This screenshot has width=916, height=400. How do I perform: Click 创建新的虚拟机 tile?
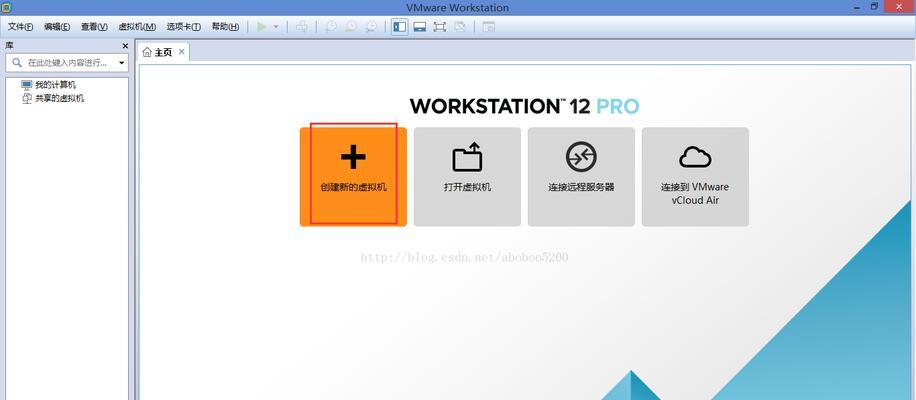[x=353, y=177]
